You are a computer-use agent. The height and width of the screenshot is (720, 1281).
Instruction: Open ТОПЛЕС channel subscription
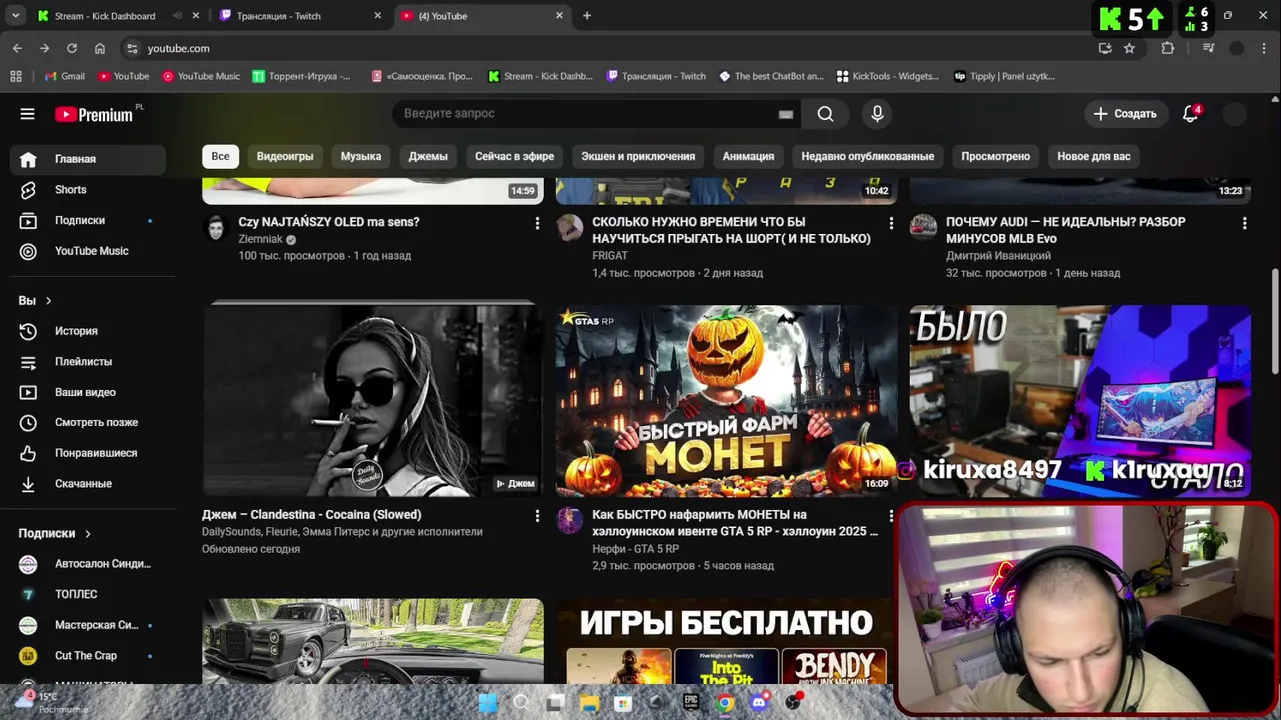click(x=88, y=594)
